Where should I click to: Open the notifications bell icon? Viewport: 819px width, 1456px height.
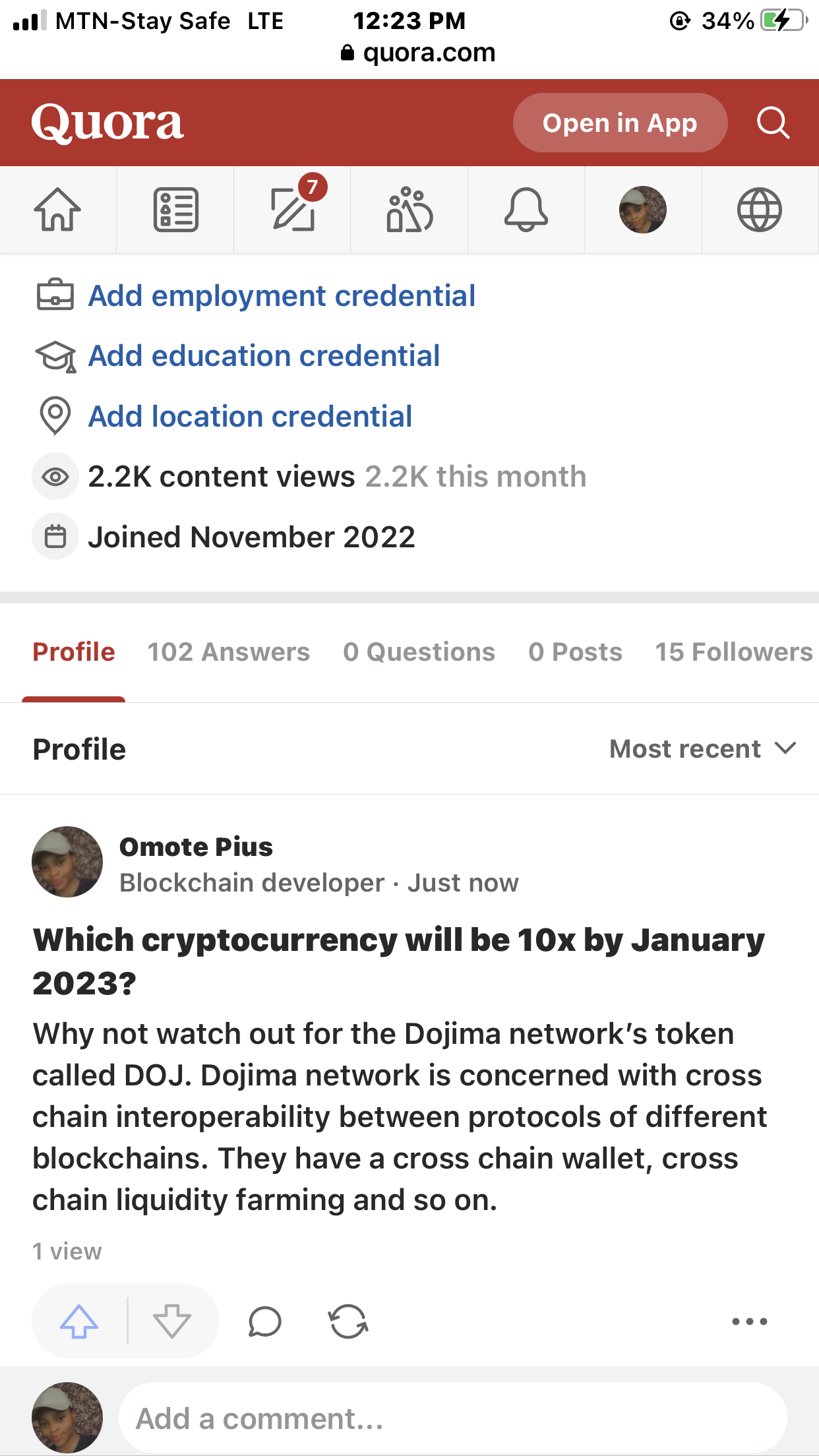pos(526,210)
